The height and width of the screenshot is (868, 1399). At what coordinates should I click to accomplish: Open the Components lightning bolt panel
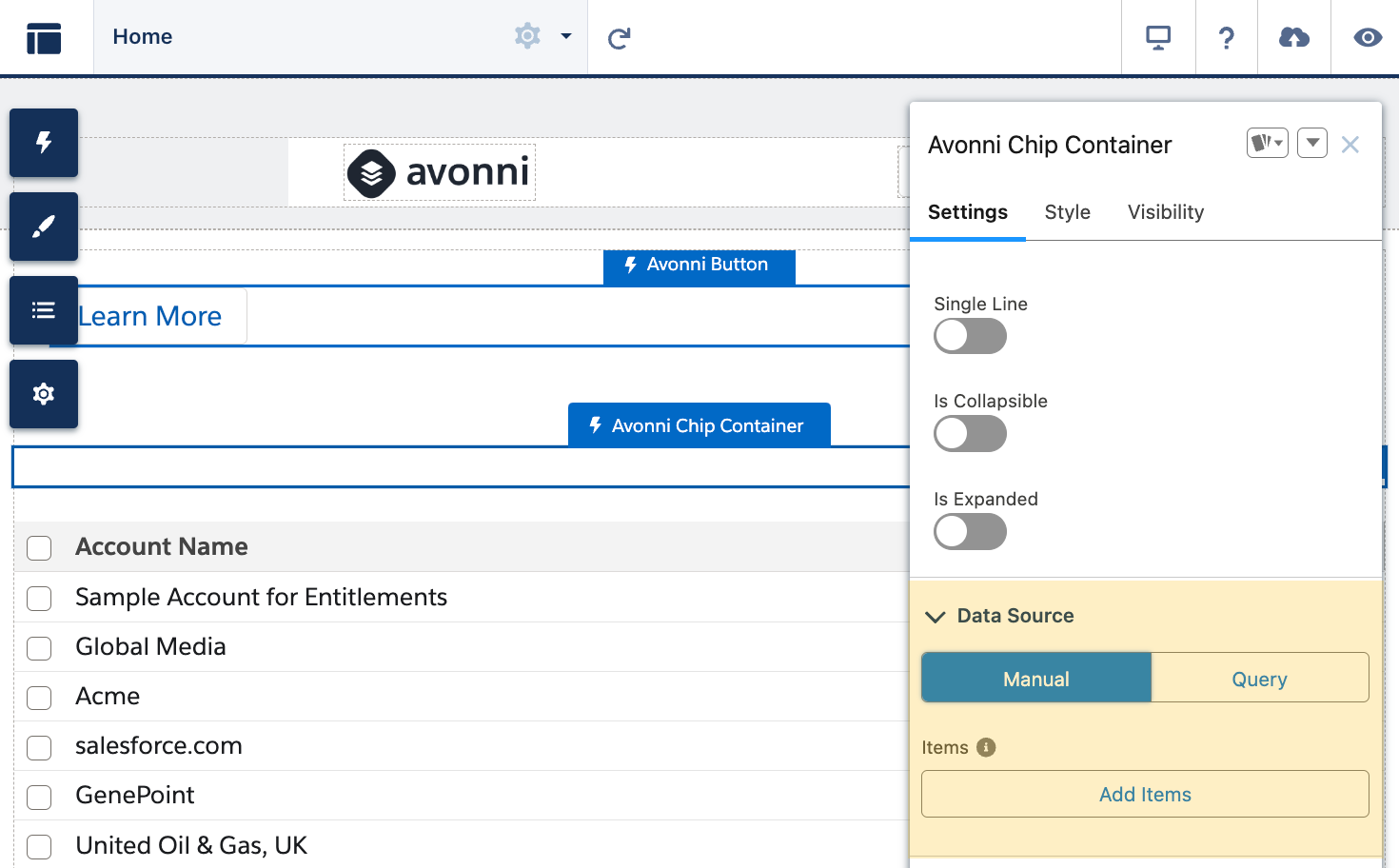coord(44,143)
